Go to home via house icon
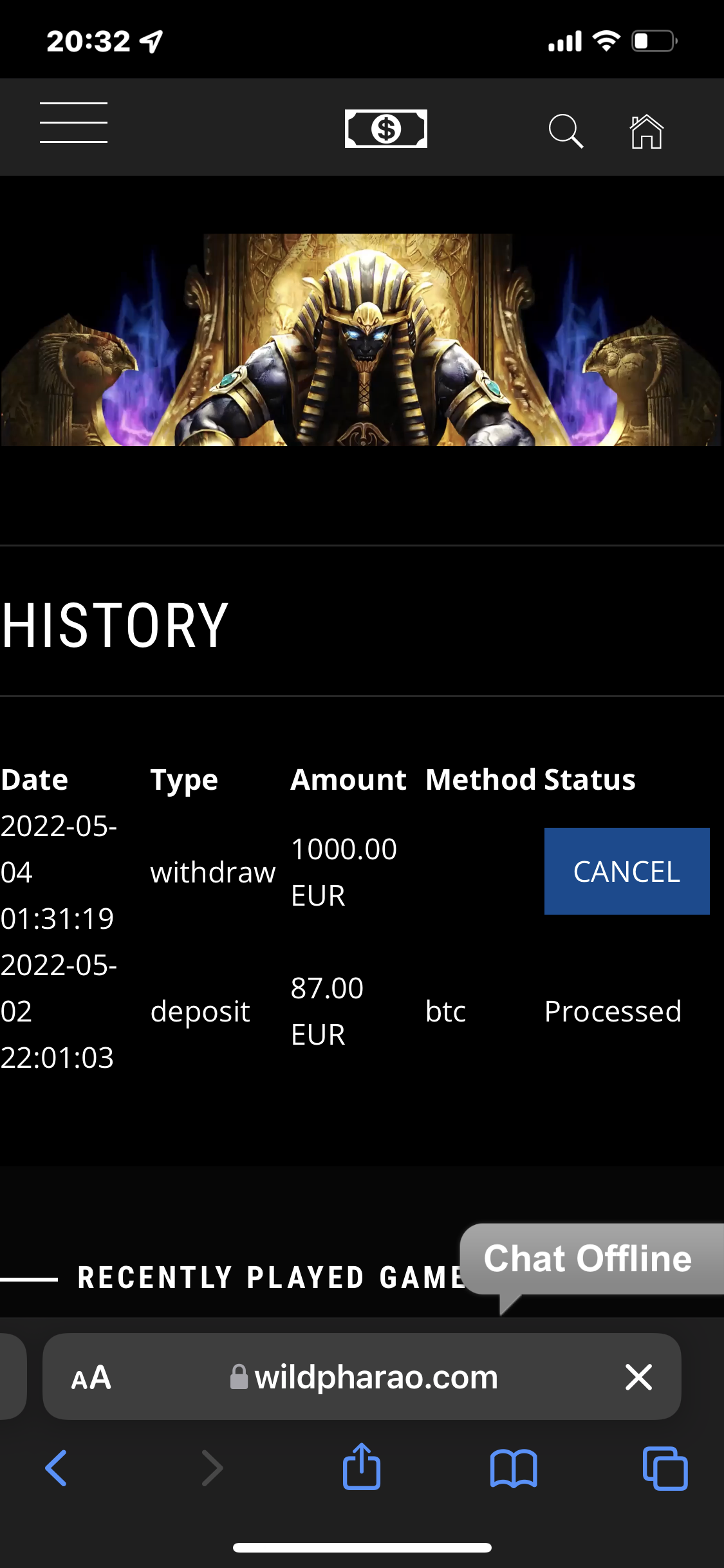 pyautogui.click(x=646, y=131)
